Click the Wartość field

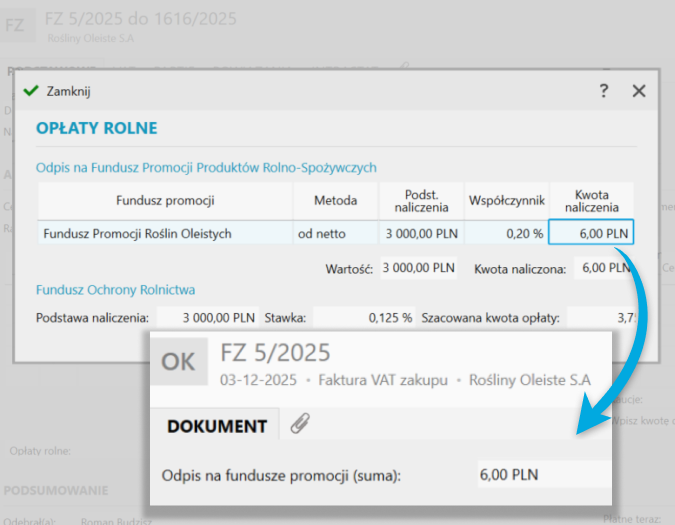tap(418, 268)
